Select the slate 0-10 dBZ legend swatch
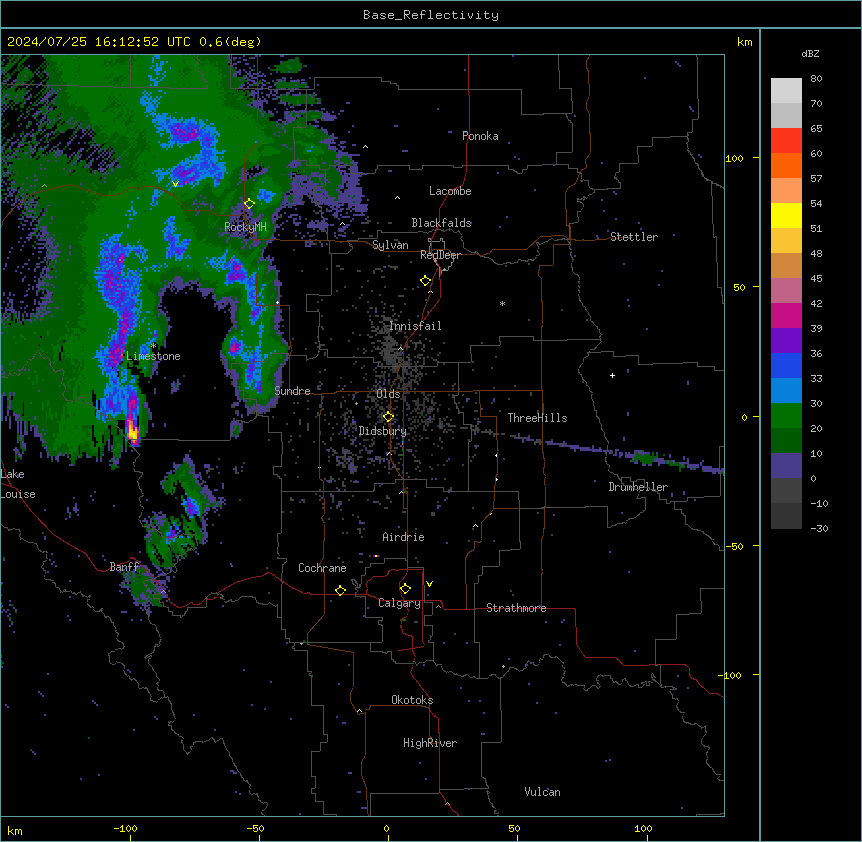Viewport: 862px width, 842px height. pyautogui.click(x=786, y=466)
